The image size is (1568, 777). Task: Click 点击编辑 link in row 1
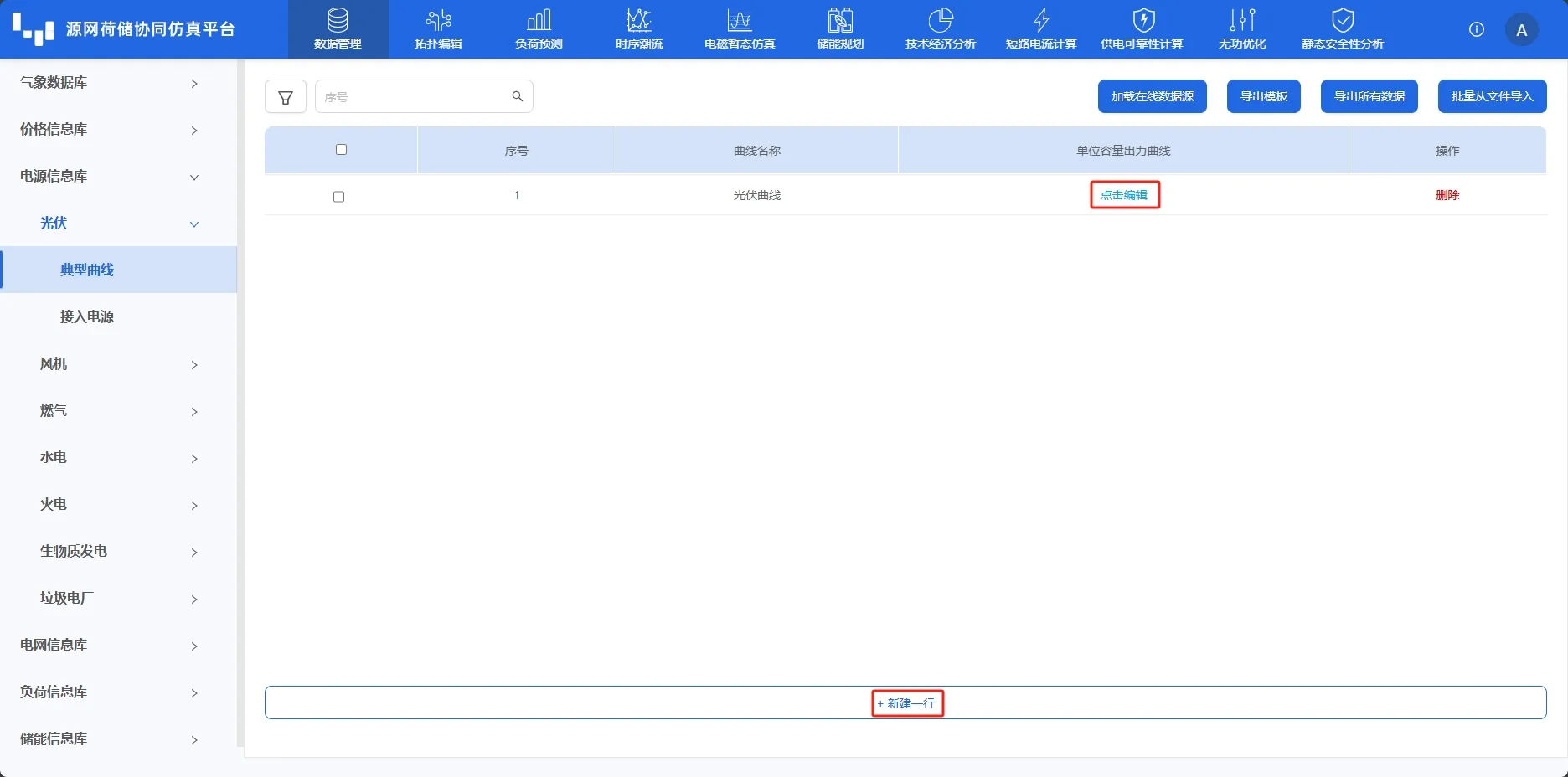[x=1124, y=195]
